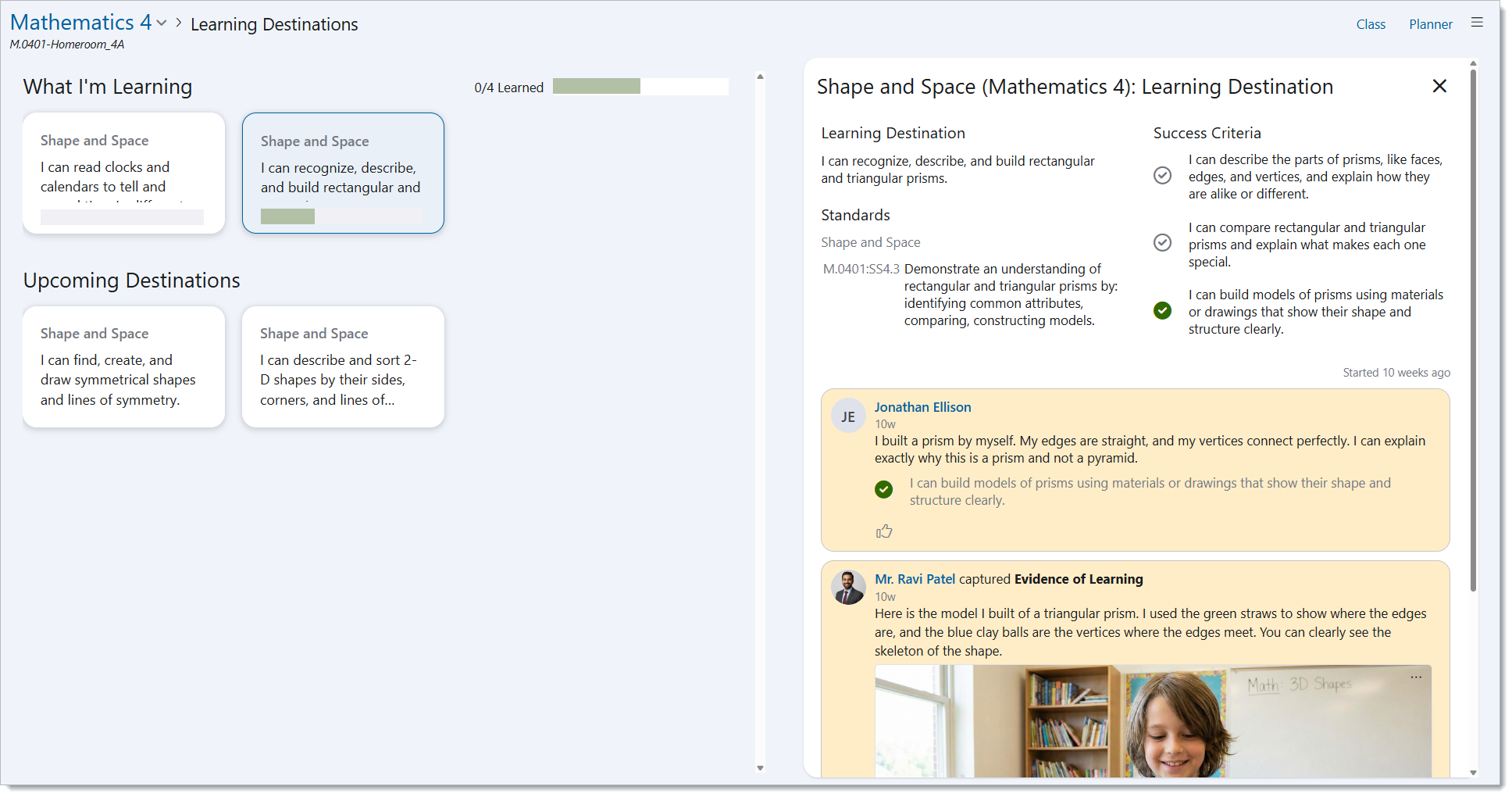Open the photo's three-dot options menu
The height and width of the screenshot is (797, 1512).
(1415, 677)
